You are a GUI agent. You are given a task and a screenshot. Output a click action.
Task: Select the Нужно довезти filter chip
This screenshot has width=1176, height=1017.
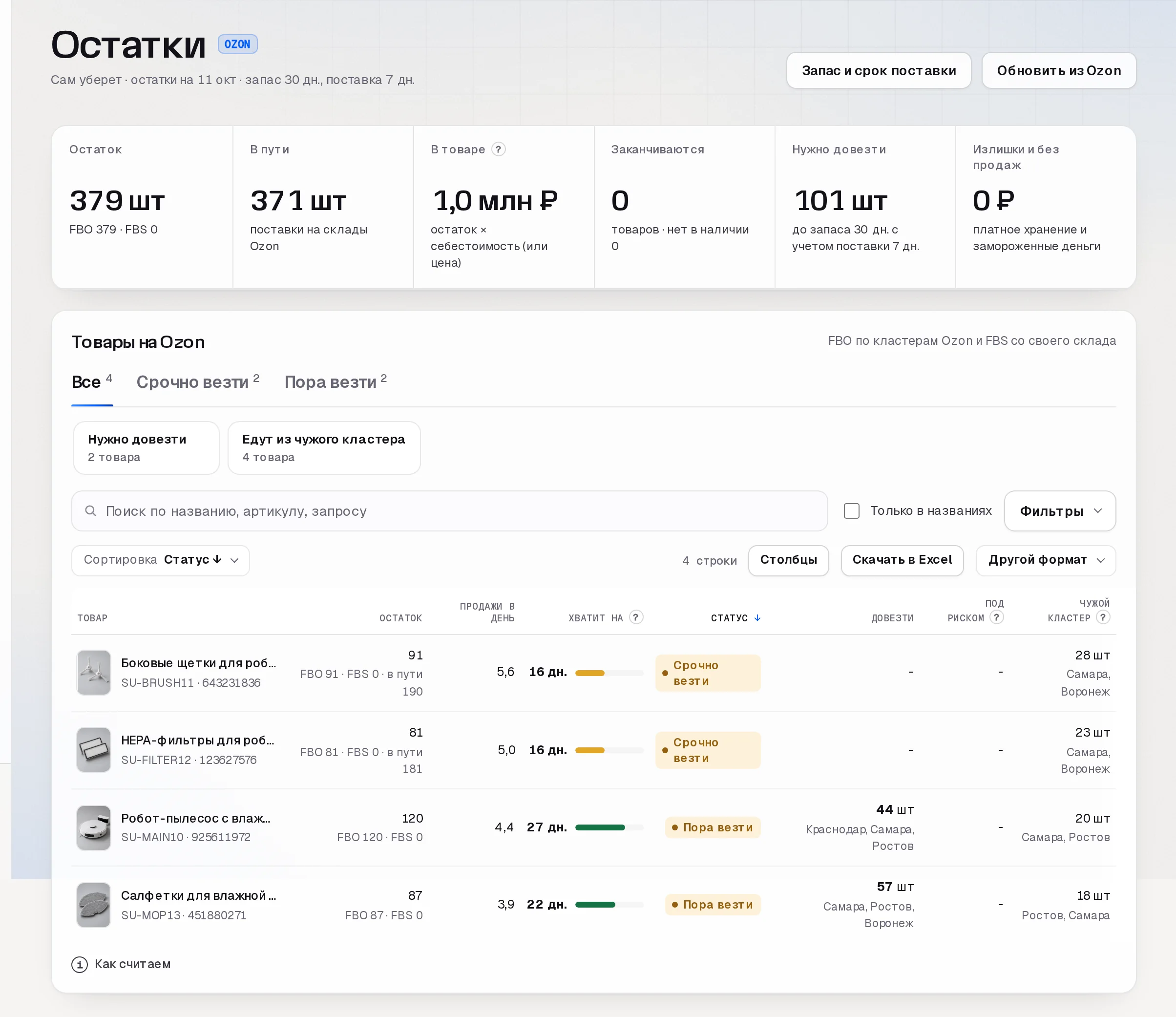coord(147,448)
